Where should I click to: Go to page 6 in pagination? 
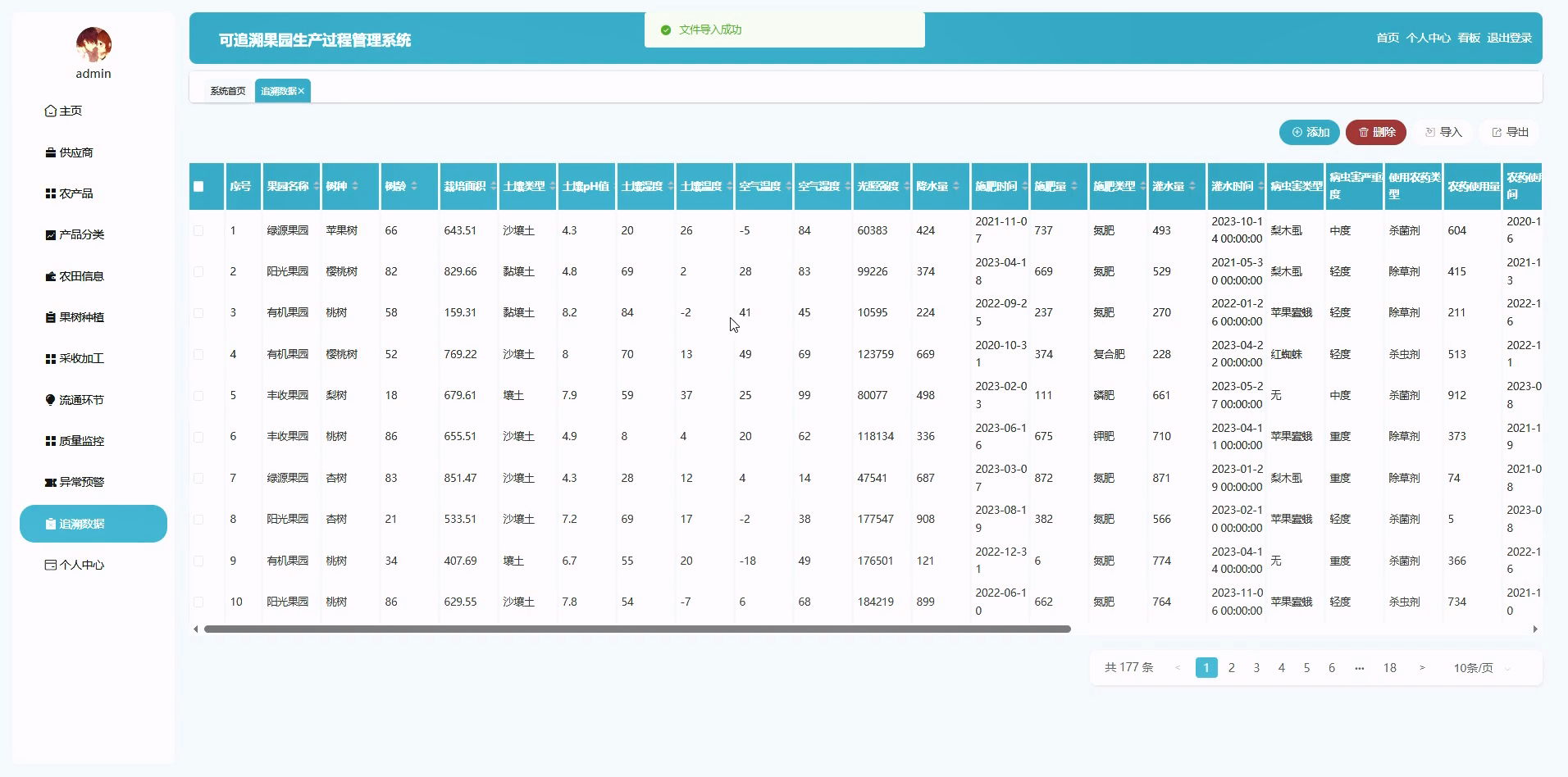point(1332,668)
